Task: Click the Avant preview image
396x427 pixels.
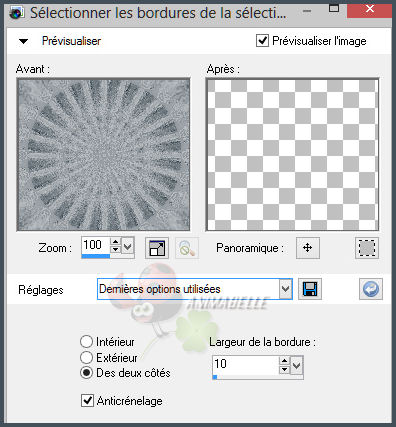Action: click(x=103, y=155)
